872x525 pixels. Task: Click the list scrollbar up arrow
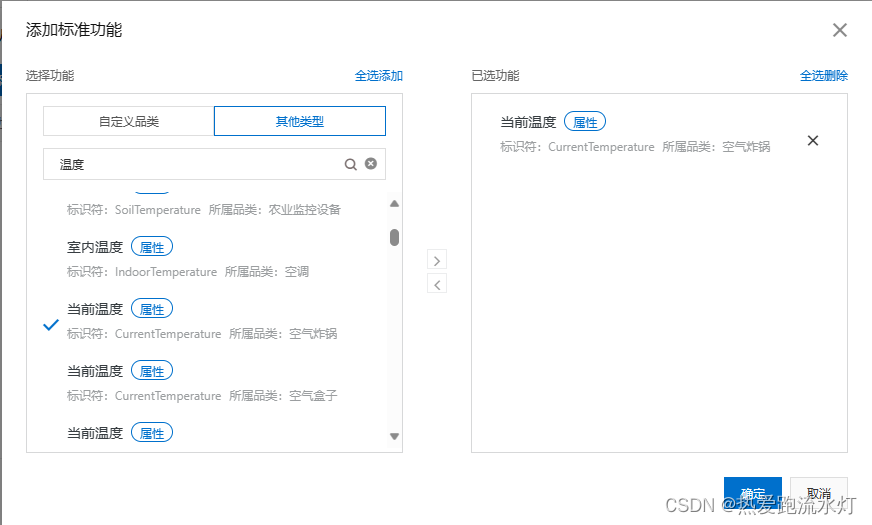coord(394,204)
